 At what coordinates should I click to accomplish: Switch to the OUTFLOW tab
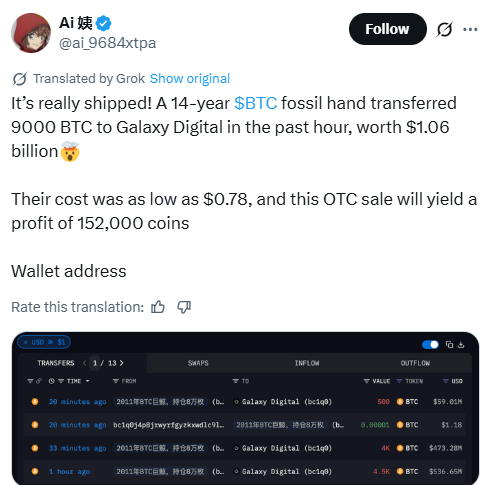415,363
